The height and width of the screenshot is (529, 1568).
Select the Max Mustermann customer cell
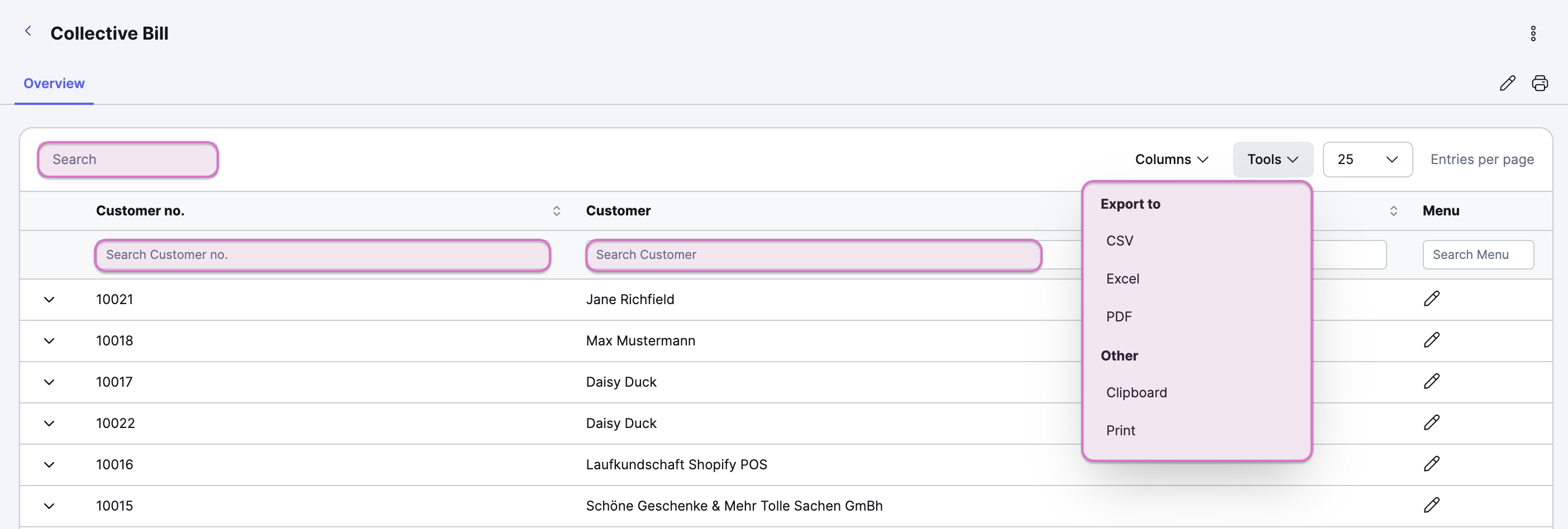pyautogui.click(x=640, y=340)
